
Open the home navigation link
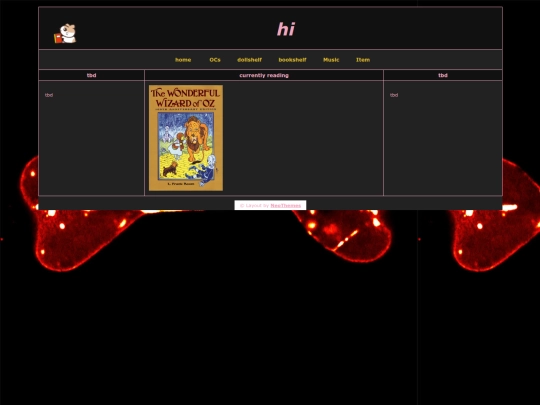[183, 60]
